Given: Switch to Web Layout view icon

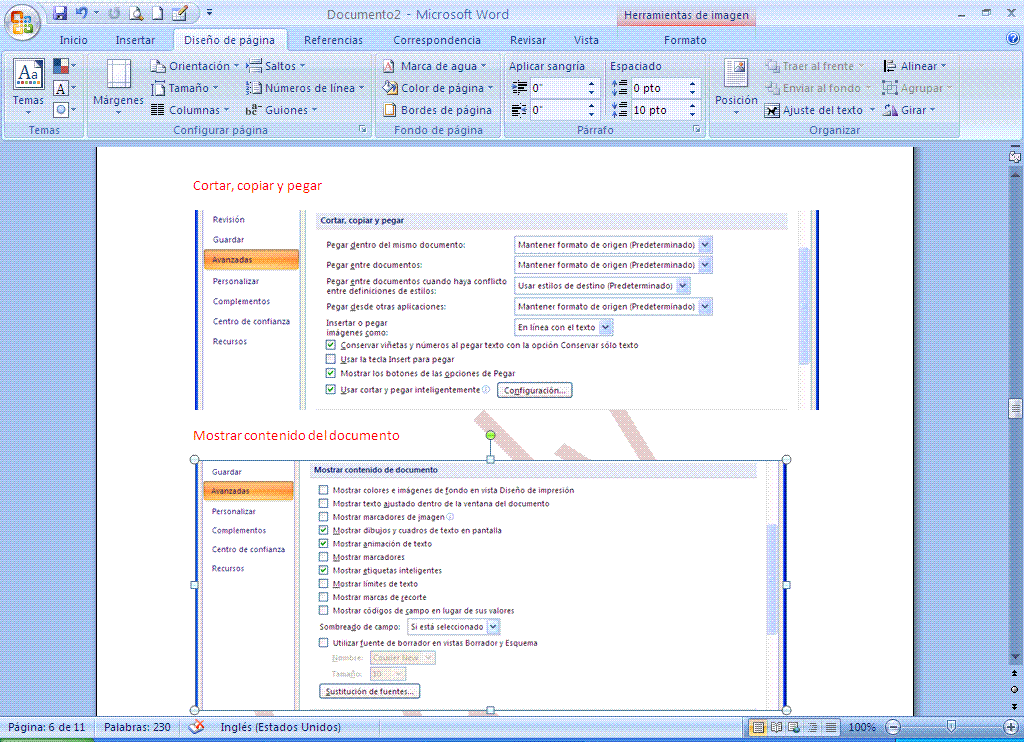Looking at the screenshot, I should click(794, 727).
